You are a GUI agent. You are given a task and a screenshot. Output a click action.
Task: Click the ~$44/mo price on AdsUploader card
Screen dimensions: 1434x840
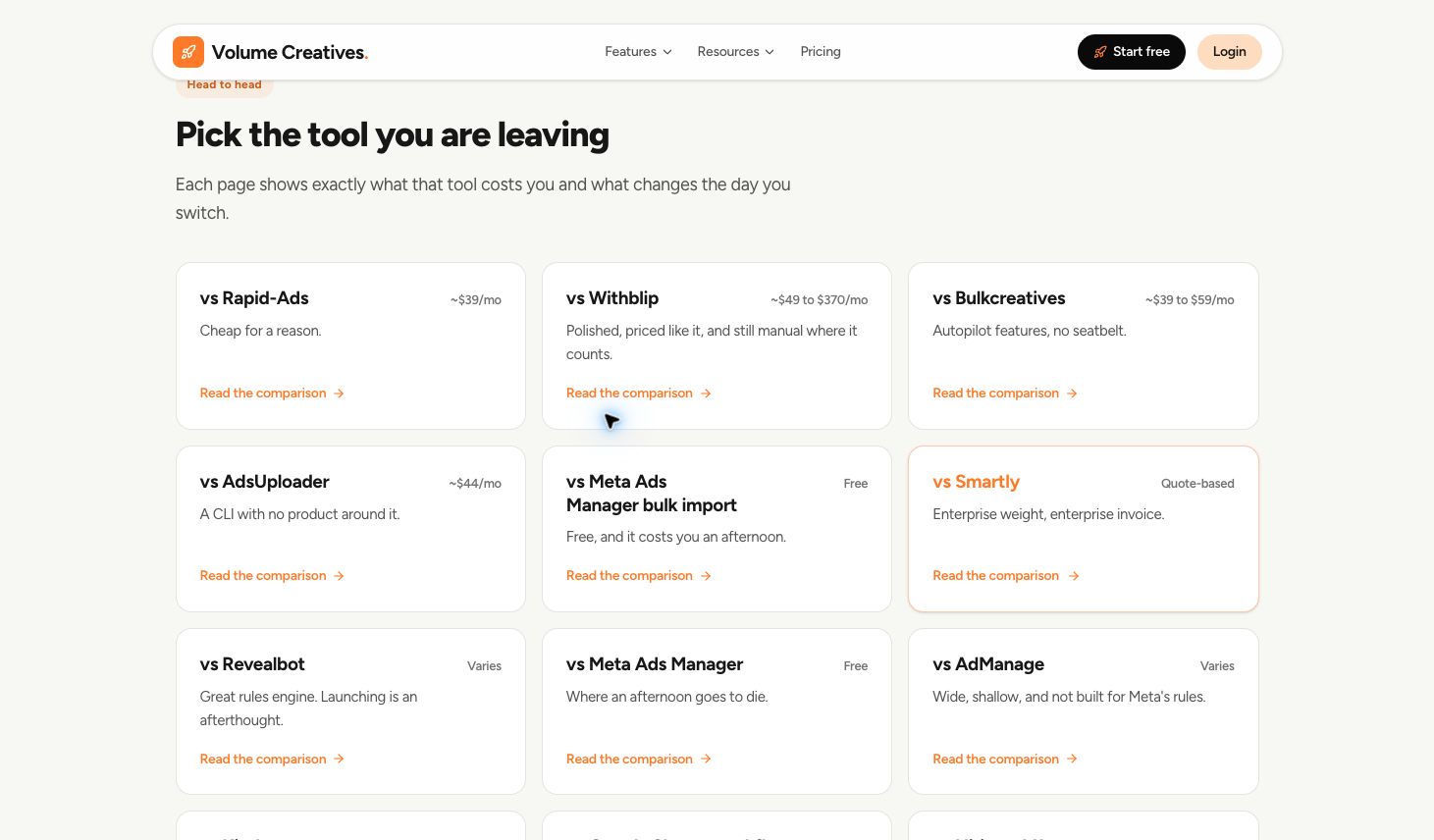475,484
